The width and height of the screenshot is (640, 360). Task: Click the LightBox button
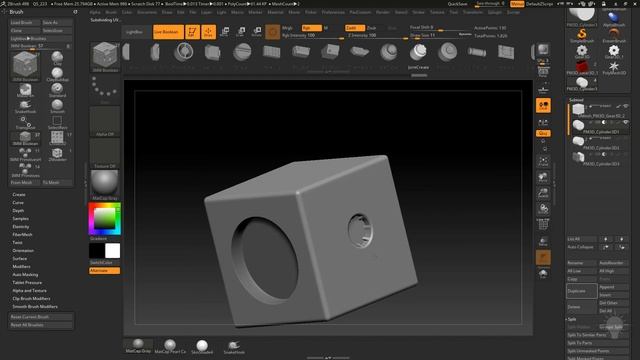tap(136, 32)
